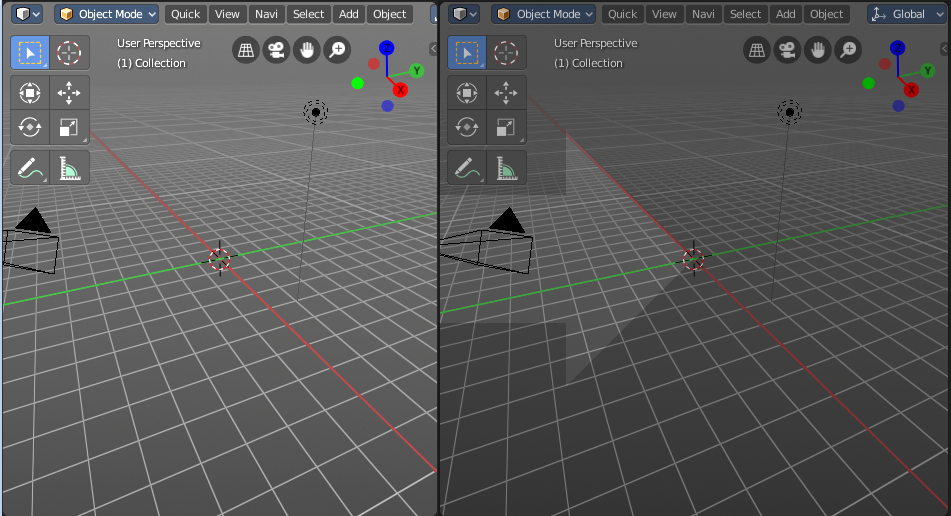Screen dimensions: 951x516
Task: Open the Global orientation dropdown
Action: (x=907, y=14)
